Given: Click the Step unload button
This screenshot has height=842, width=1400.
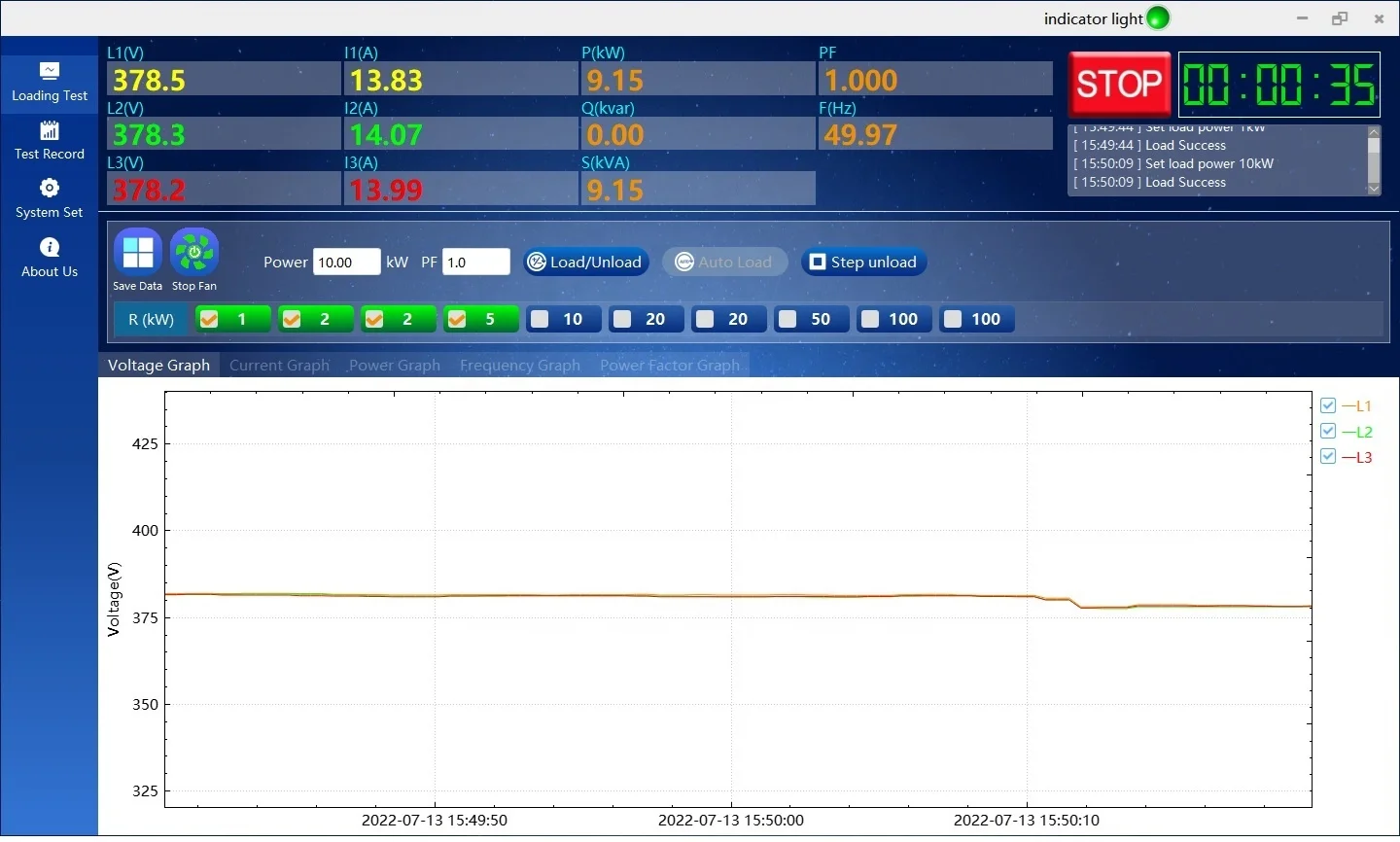Looking at the screenshot, I should pos(863,262).
